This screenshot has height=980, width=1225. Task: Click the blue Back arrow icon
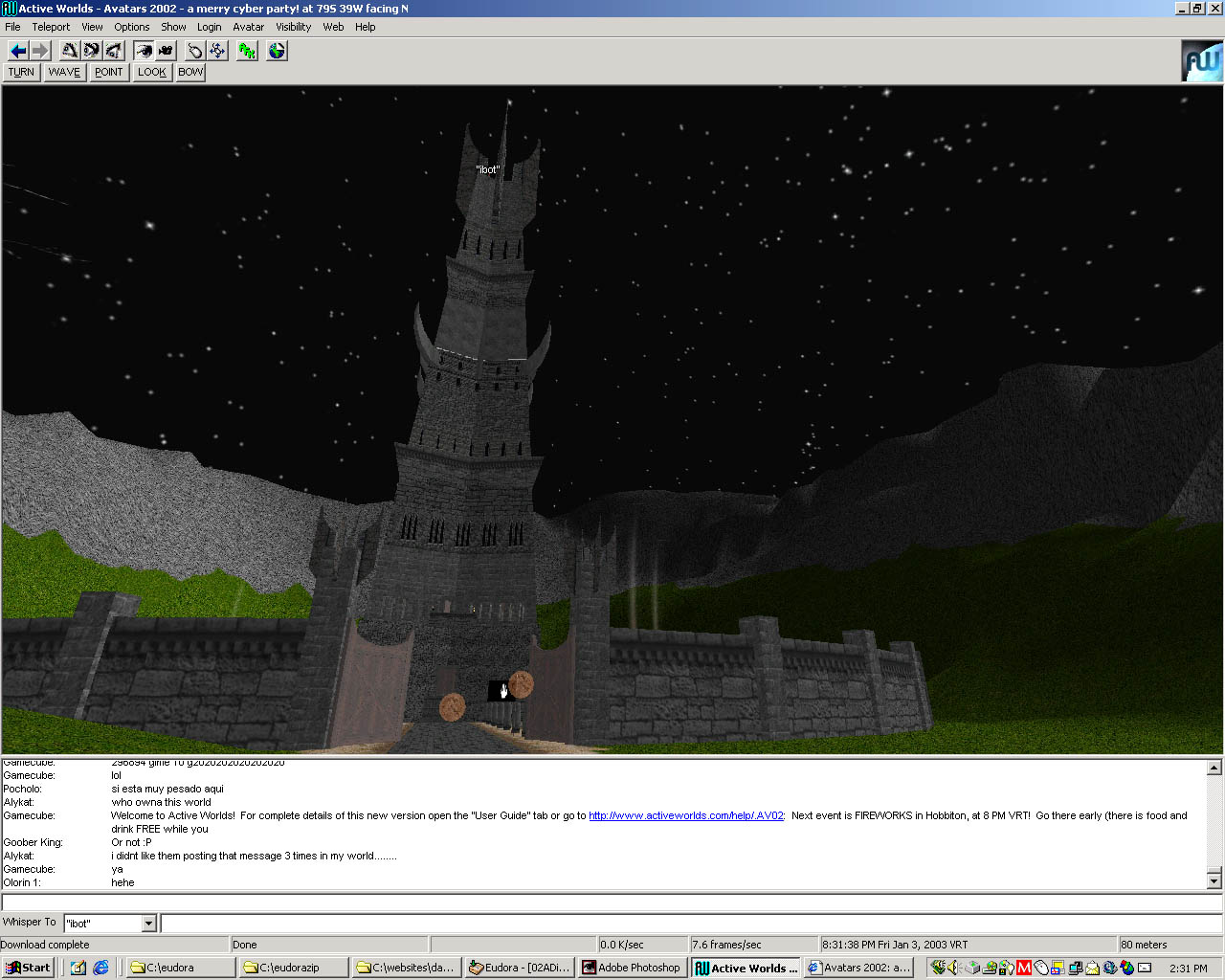tap(18, 51)
